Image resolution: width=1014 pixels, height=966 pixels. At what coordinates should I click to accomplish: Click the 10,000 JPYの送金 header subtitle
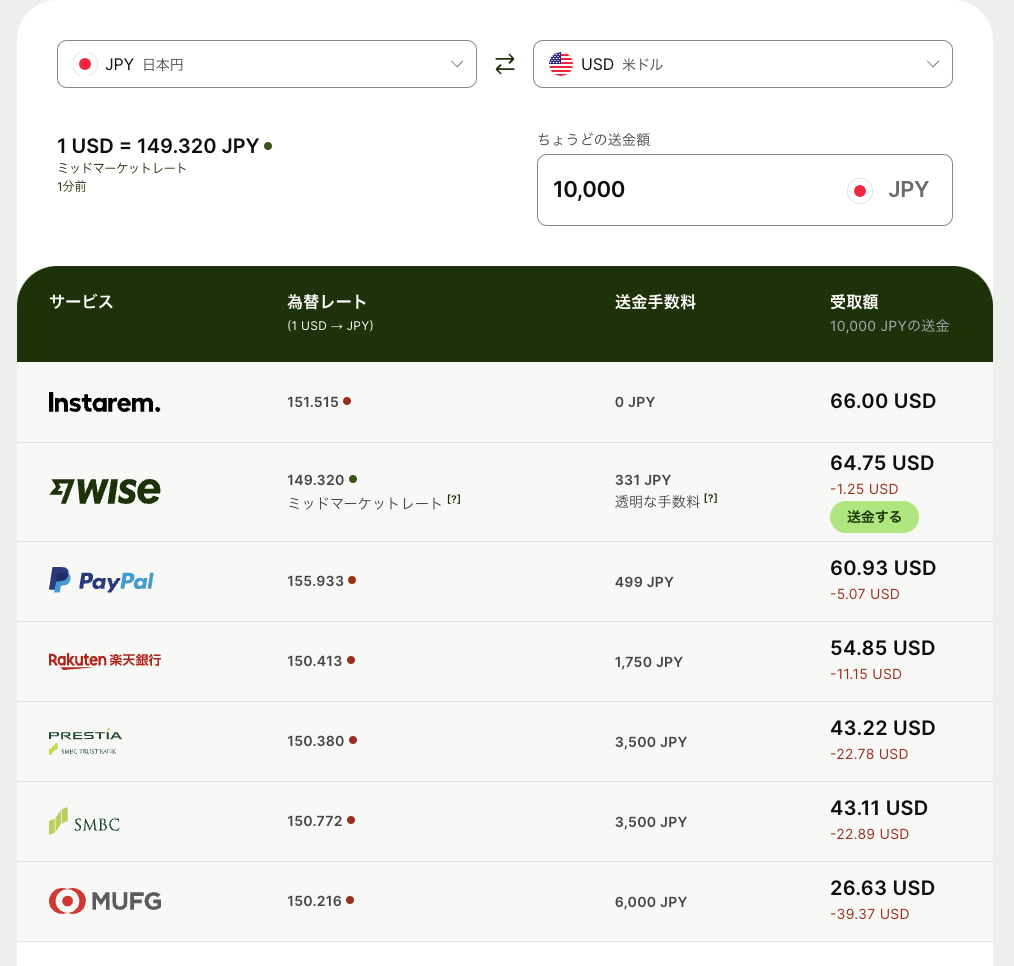(890, 326)
